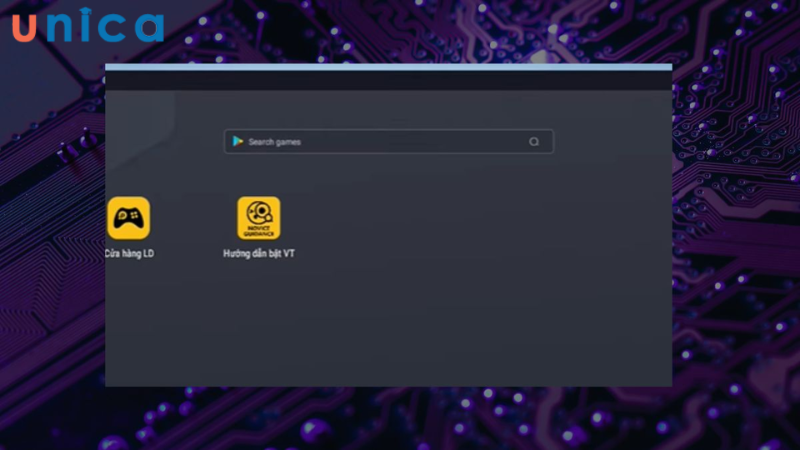Click the Google Play triangle icon

238,142
